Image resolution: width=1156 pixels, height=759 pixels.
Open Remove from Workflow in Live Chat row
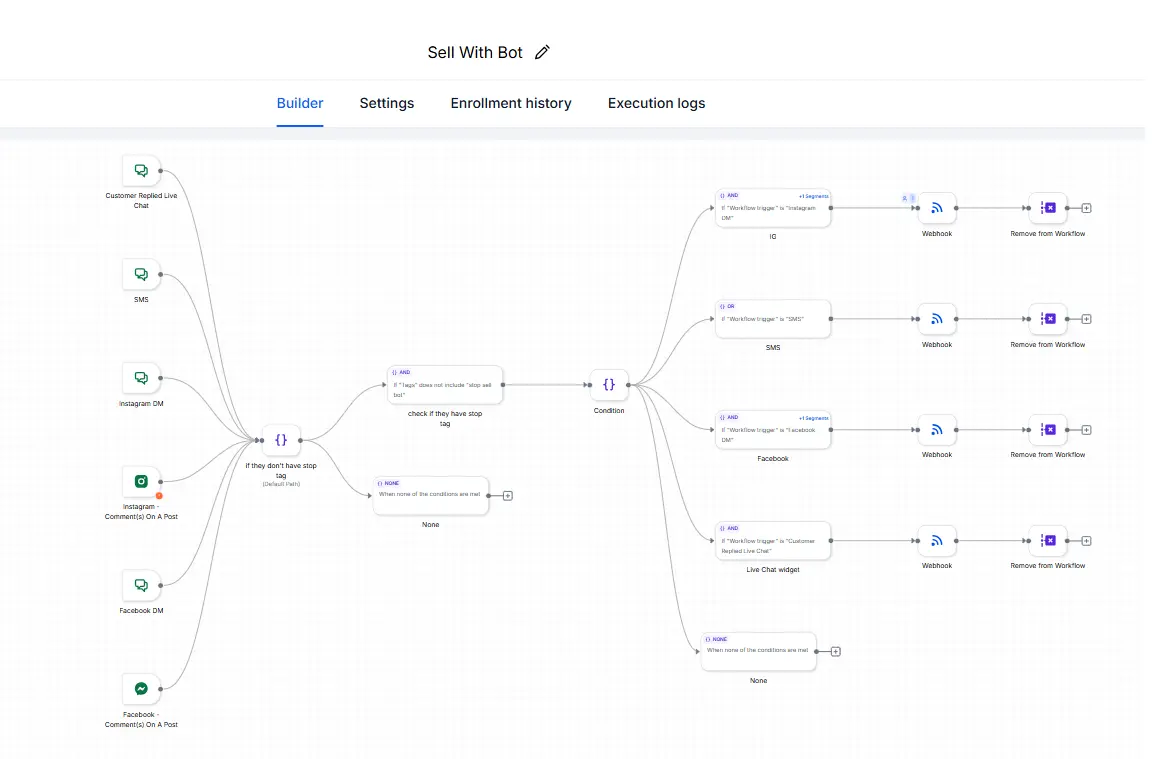[x=1048, y=541]
